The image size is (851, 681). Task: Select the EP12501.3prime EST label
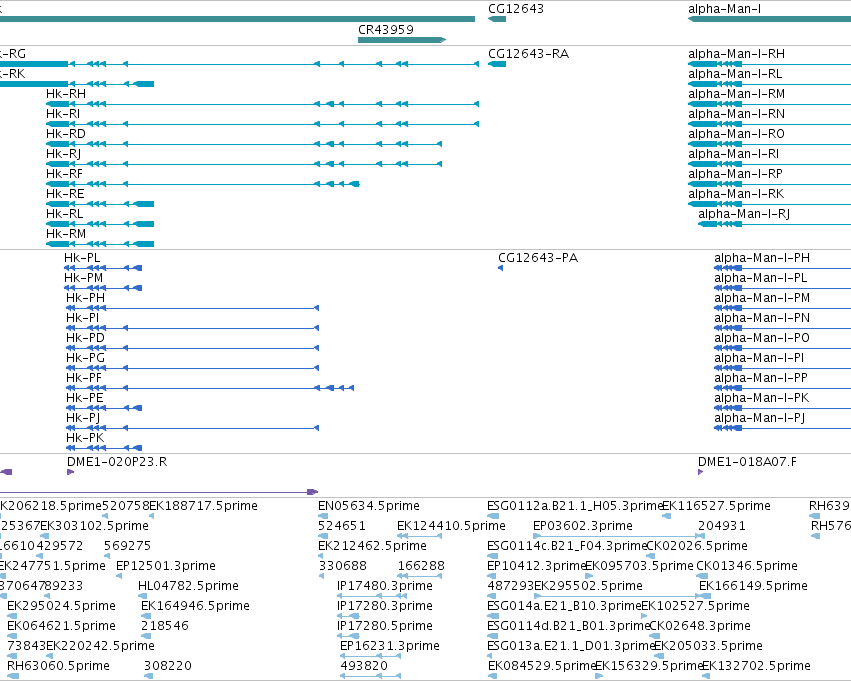point(166,566)
